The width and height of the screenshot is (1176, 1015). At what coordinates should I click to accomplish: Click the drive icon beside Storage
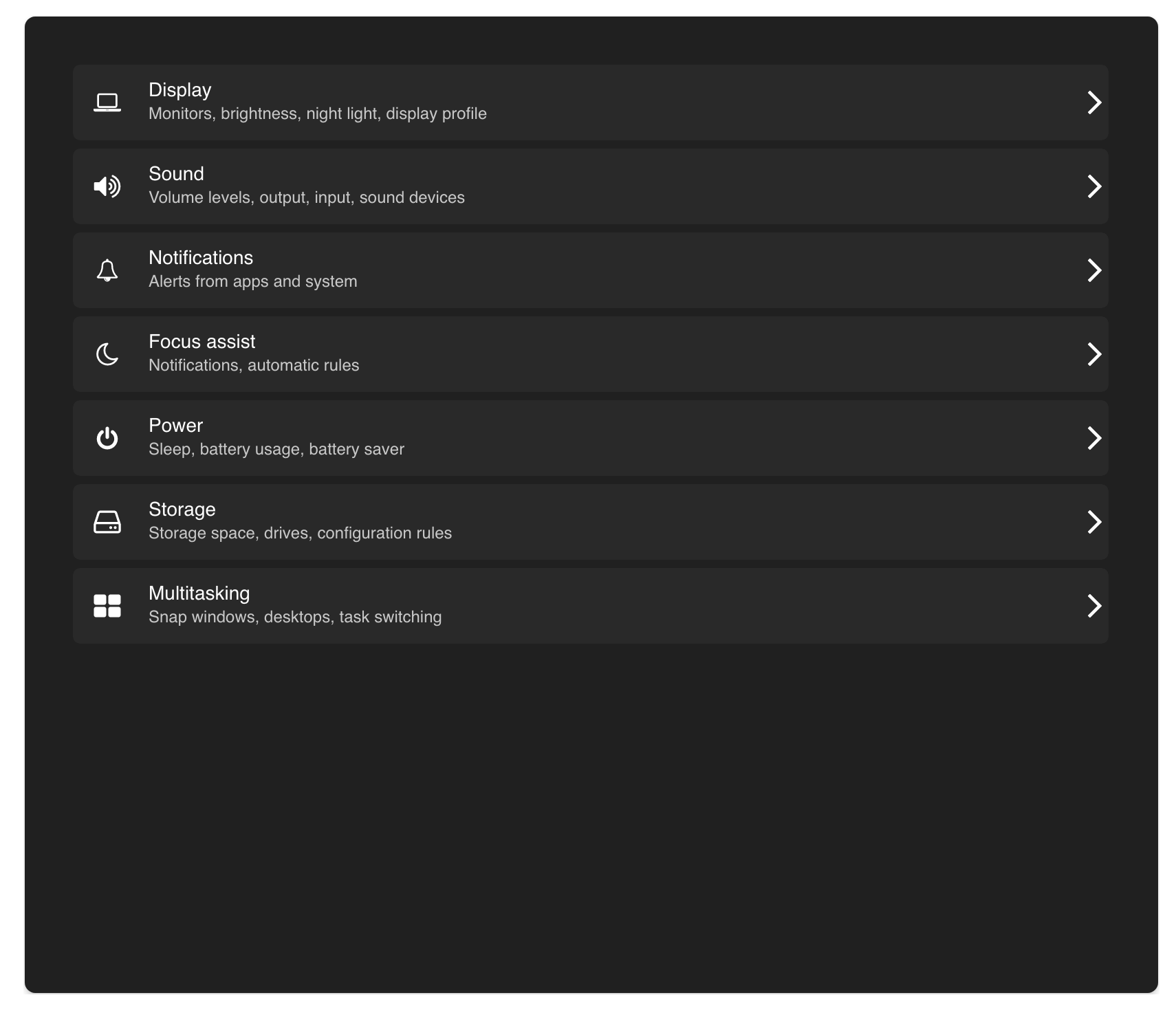[x=107, y=522]
